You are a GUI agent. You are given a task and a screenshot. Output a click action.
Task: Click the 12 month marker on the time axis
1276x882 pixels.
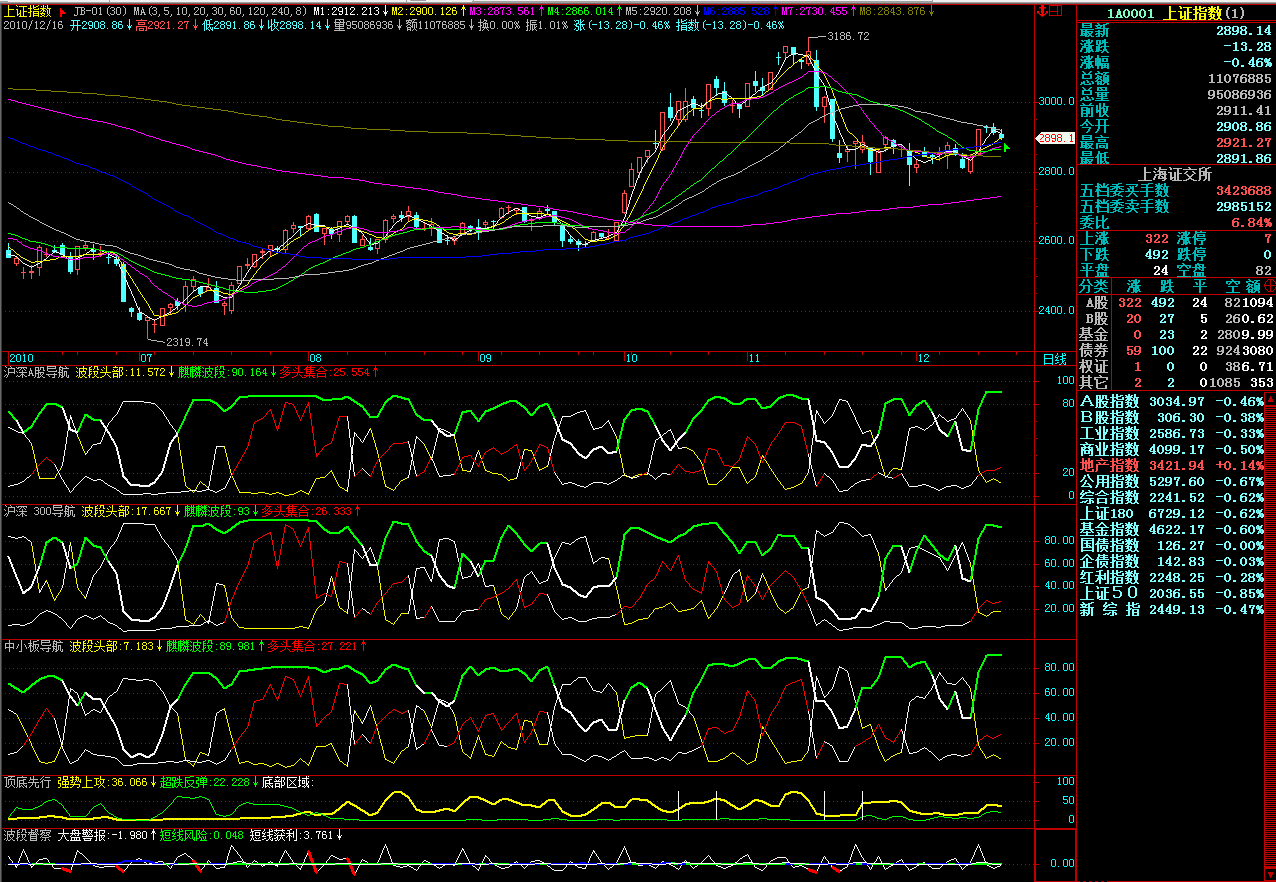tap(923, 357)
